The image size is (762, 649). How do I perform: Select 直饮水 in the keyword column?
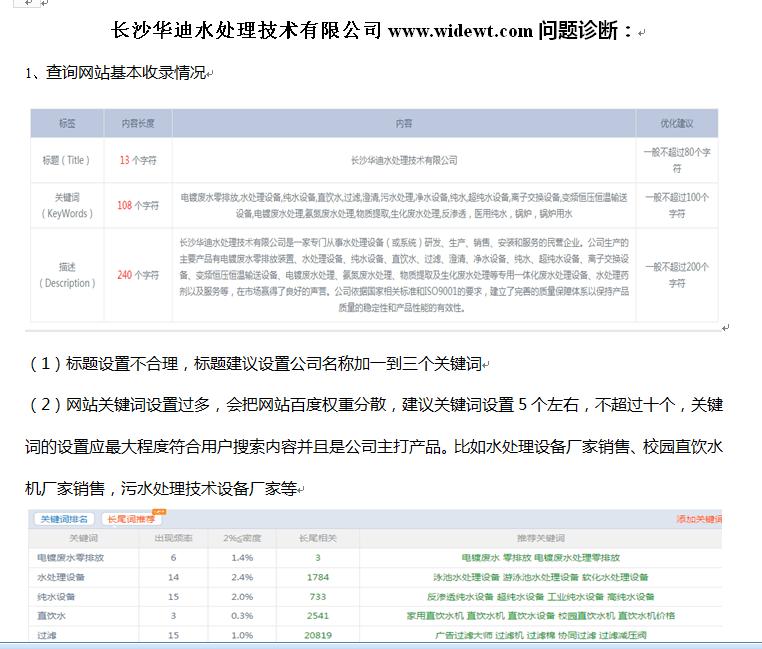coord(50,615)
